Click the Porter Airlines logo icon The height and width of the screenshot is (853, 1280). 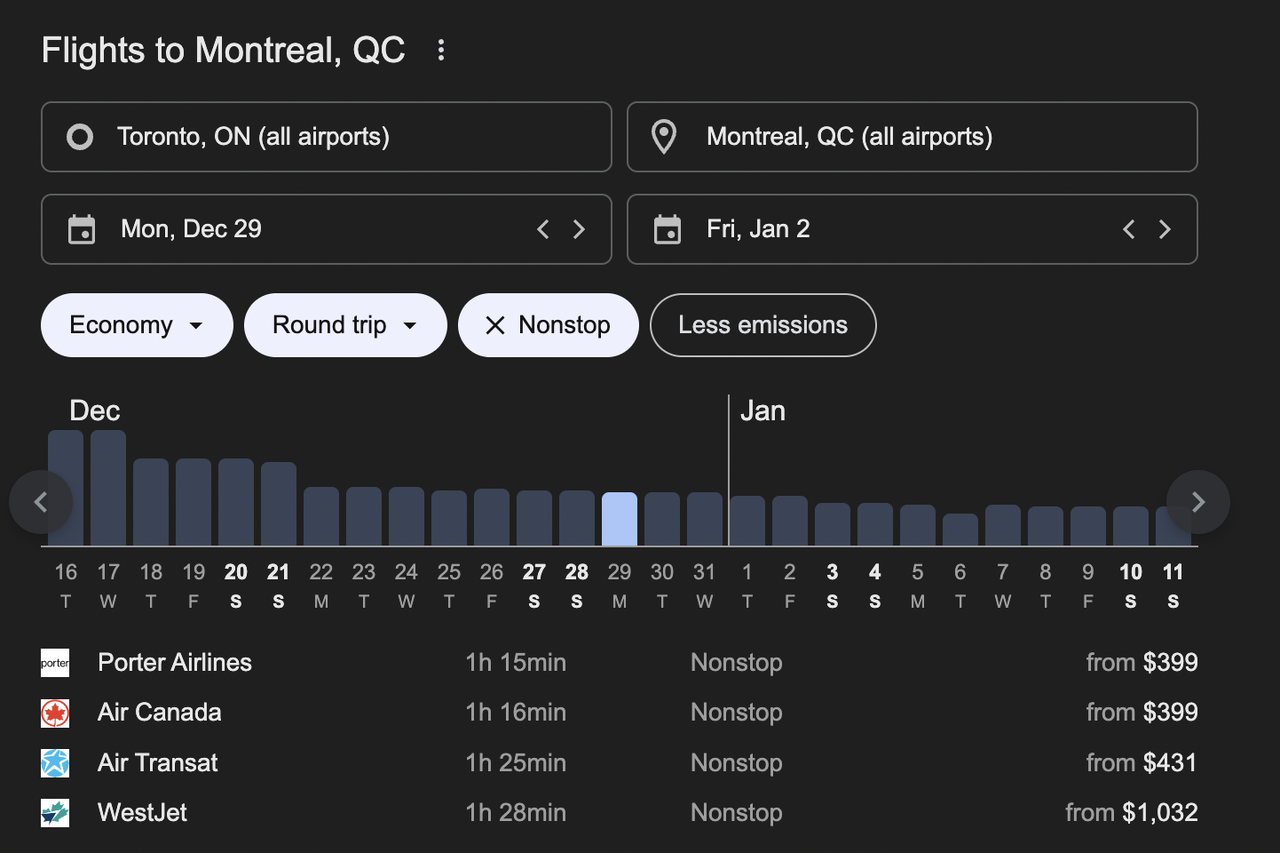pyautogui.click(x=55, y=663)
